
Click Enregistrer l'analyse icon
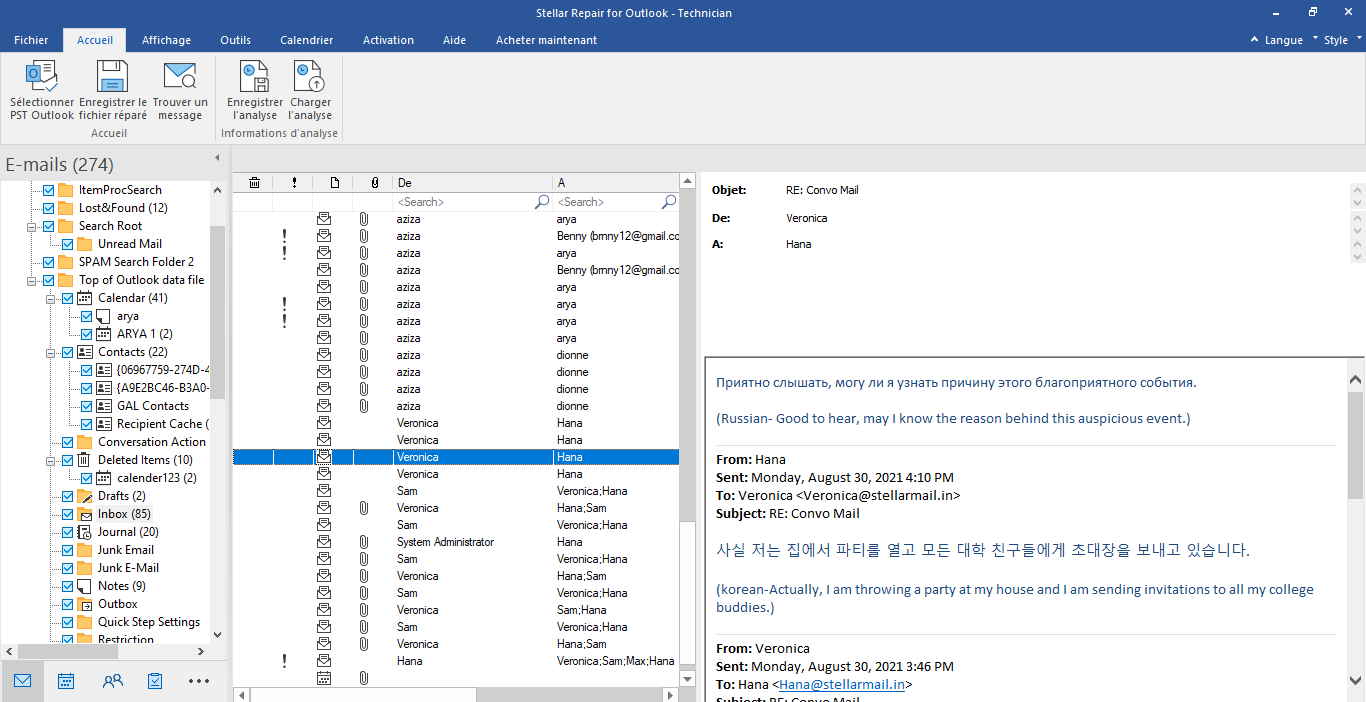point(254,77)
